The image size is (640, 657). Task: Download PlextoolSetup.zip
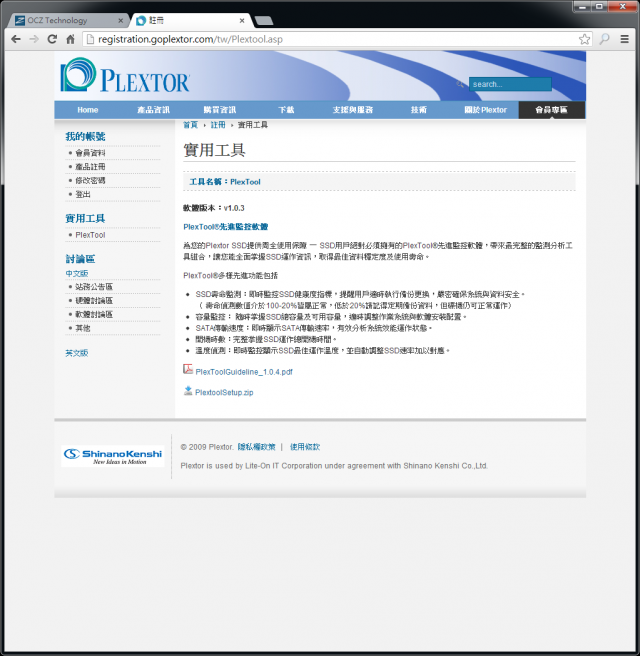[x=224, y=393]
